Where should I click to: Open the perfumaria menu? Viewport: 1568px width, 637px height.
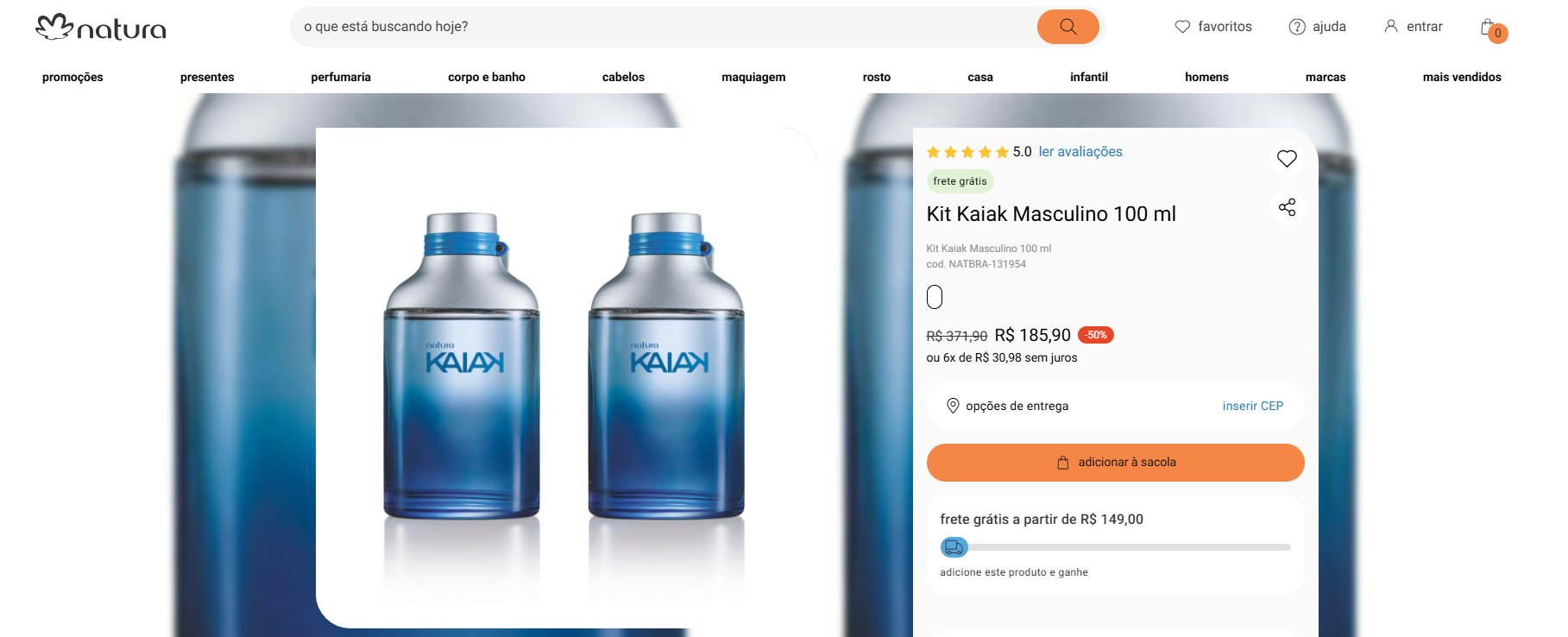341,77
